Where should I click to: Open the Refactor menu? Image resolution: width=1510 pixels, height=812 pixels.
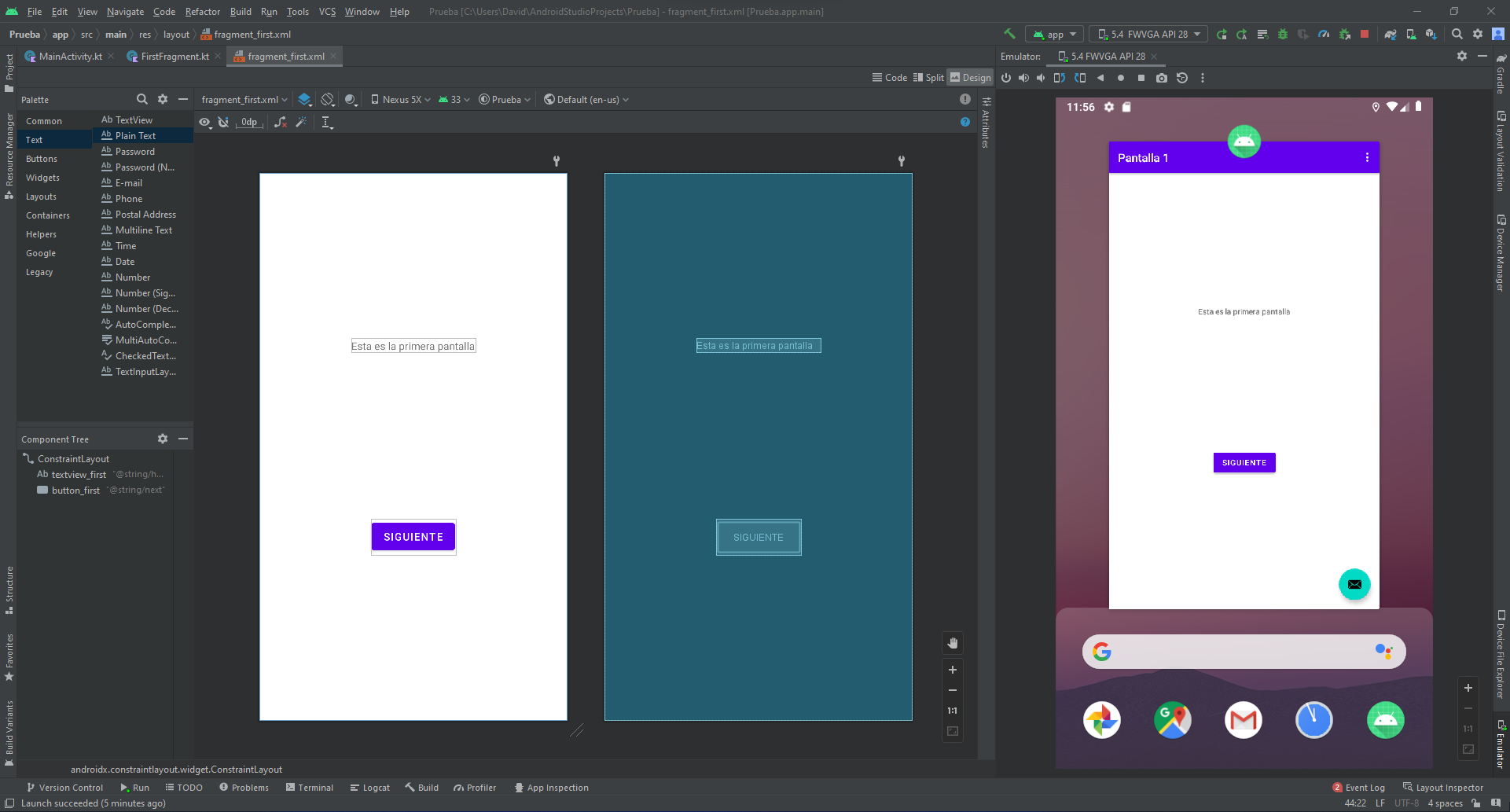click(203, 11)
